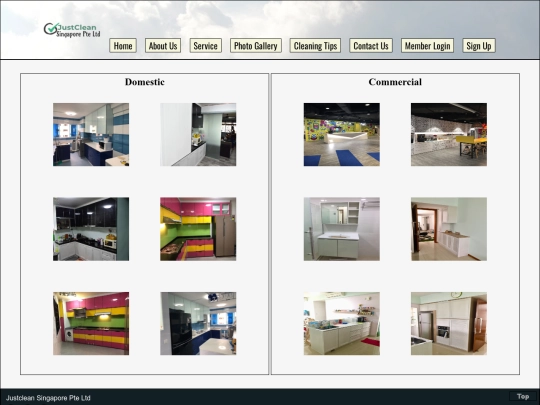This screenshot has height=405, width=540.
Task: Click the Commercial section heading
Action: coord(395,82)
